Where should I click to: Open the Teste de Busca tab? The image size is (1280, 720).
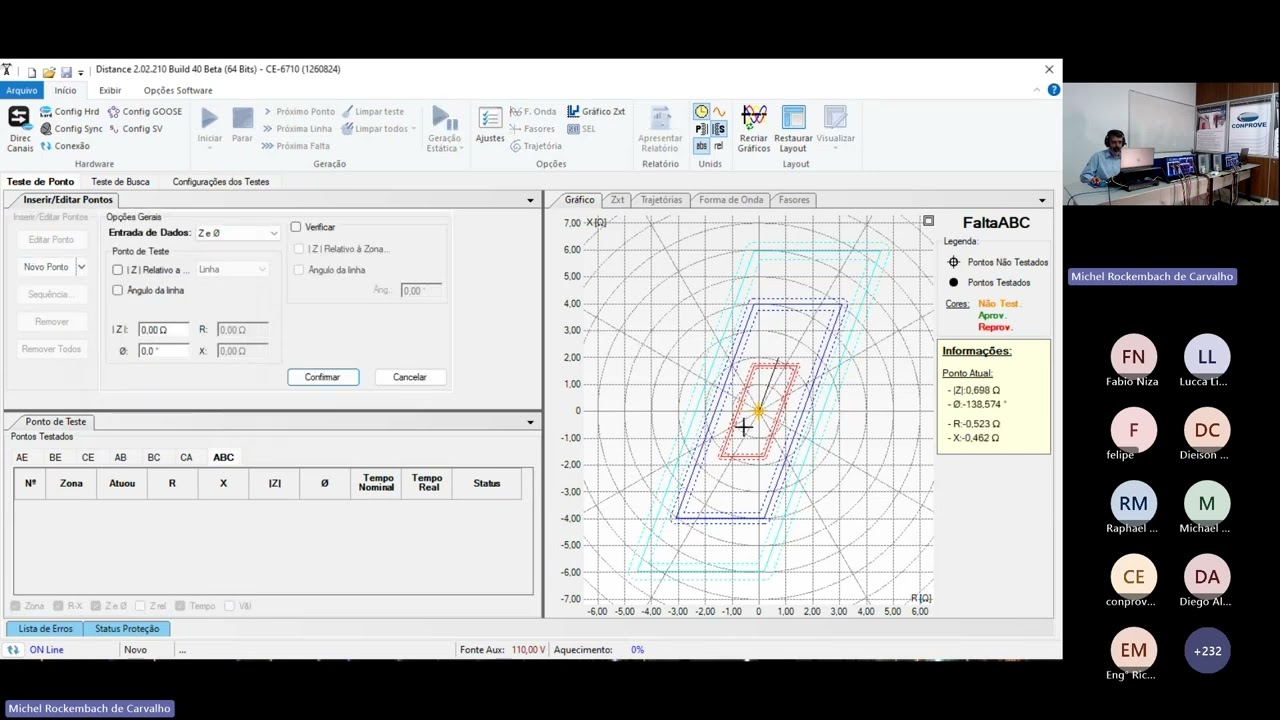pyautogui.click(x=120, y=182)
